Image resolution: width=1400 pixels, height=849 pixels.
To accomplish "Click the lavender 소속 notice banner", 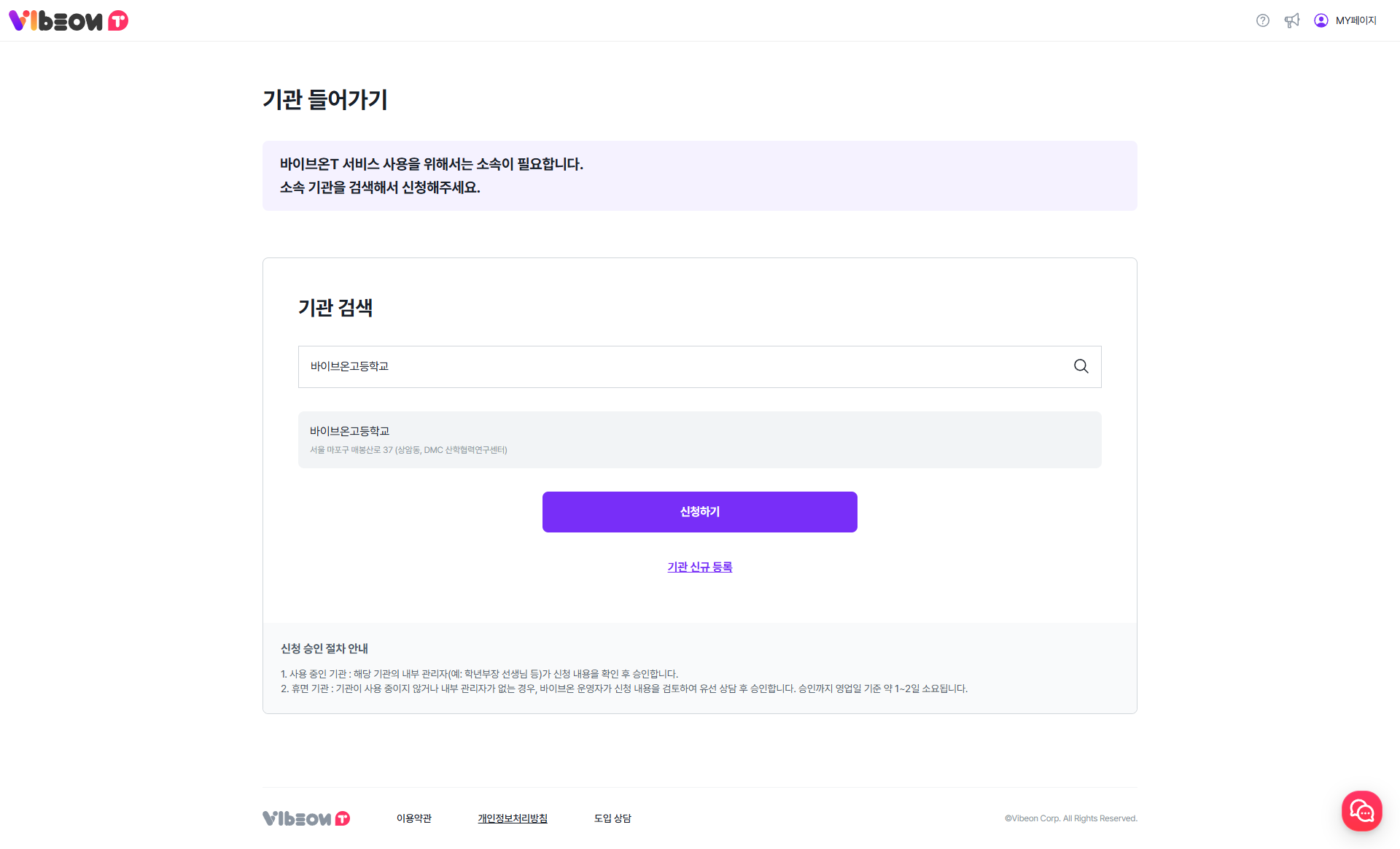I will click(x=699, y=176).
